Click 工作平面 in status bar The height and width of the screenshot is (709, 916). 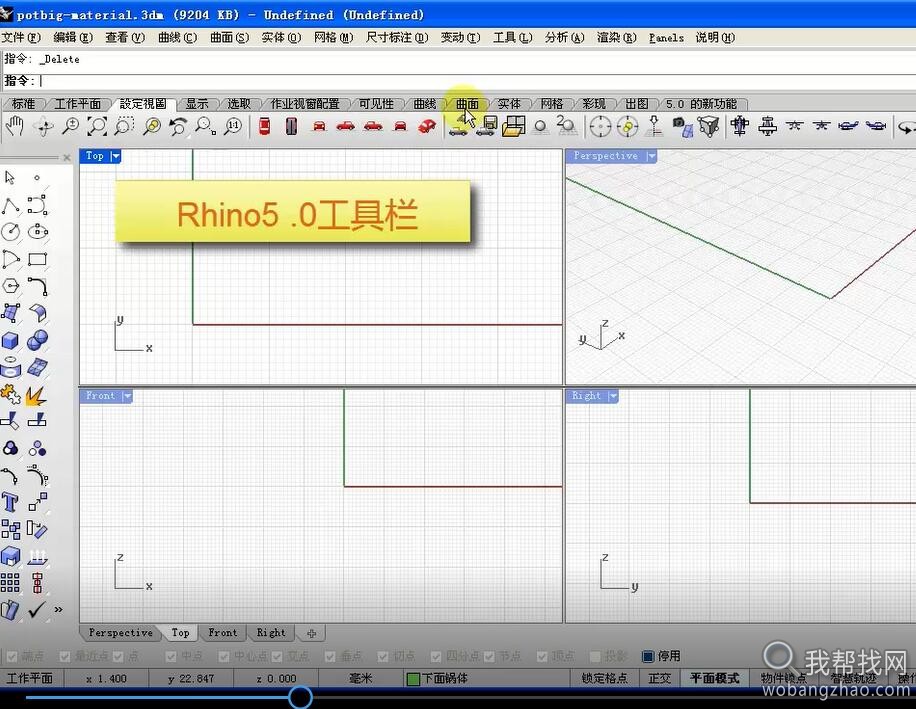coord(30,678)
